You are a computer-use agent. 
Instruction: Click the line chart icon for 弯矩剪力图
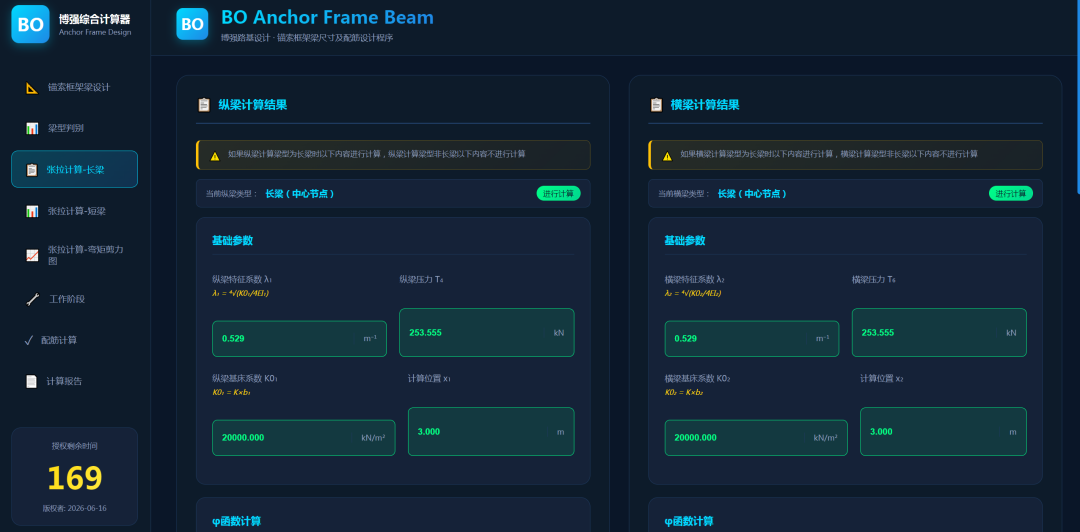(x=32, y=255)
